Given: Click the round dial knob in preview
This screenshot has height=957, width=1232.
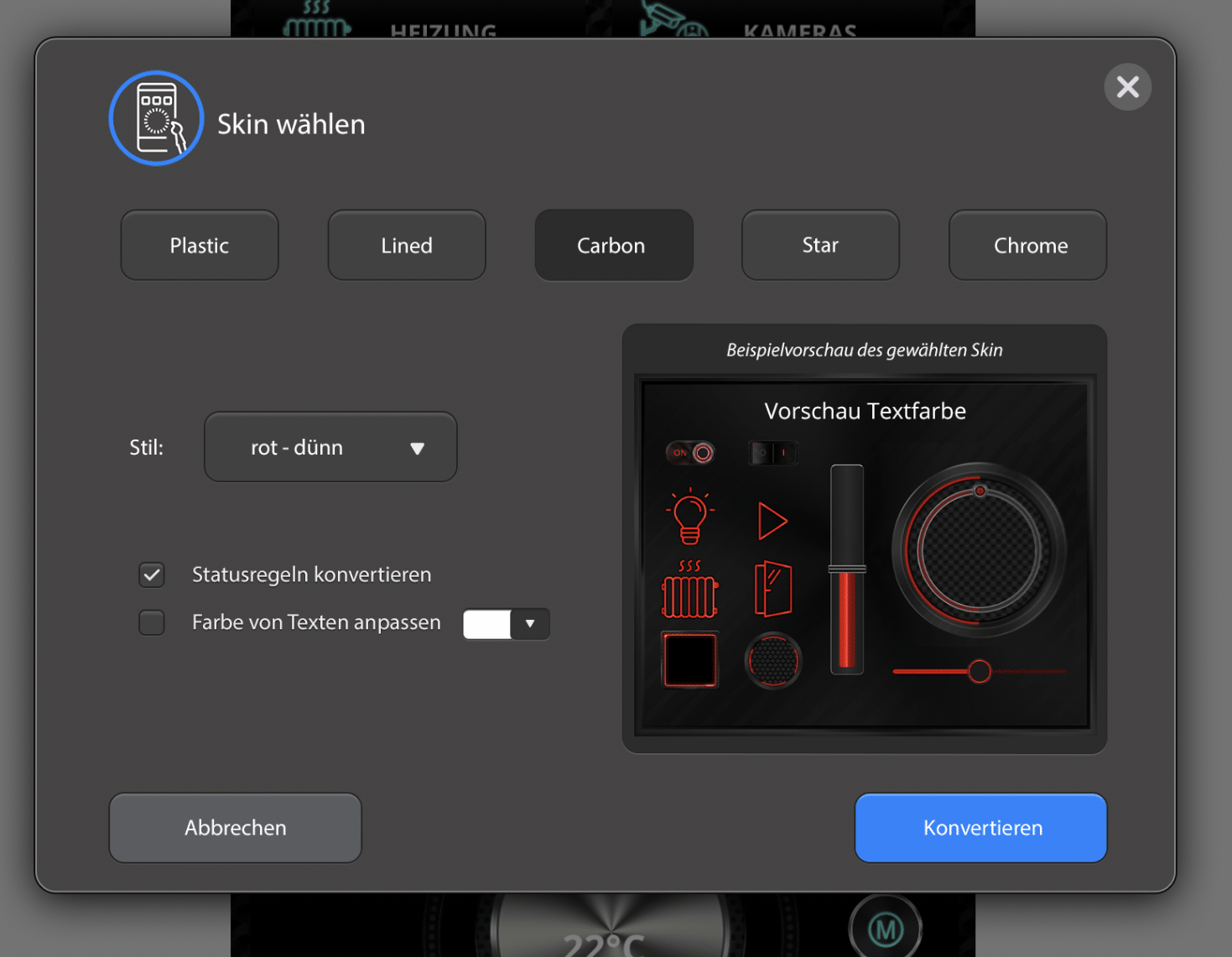Looking at the screenshot, I should [979, 549].
